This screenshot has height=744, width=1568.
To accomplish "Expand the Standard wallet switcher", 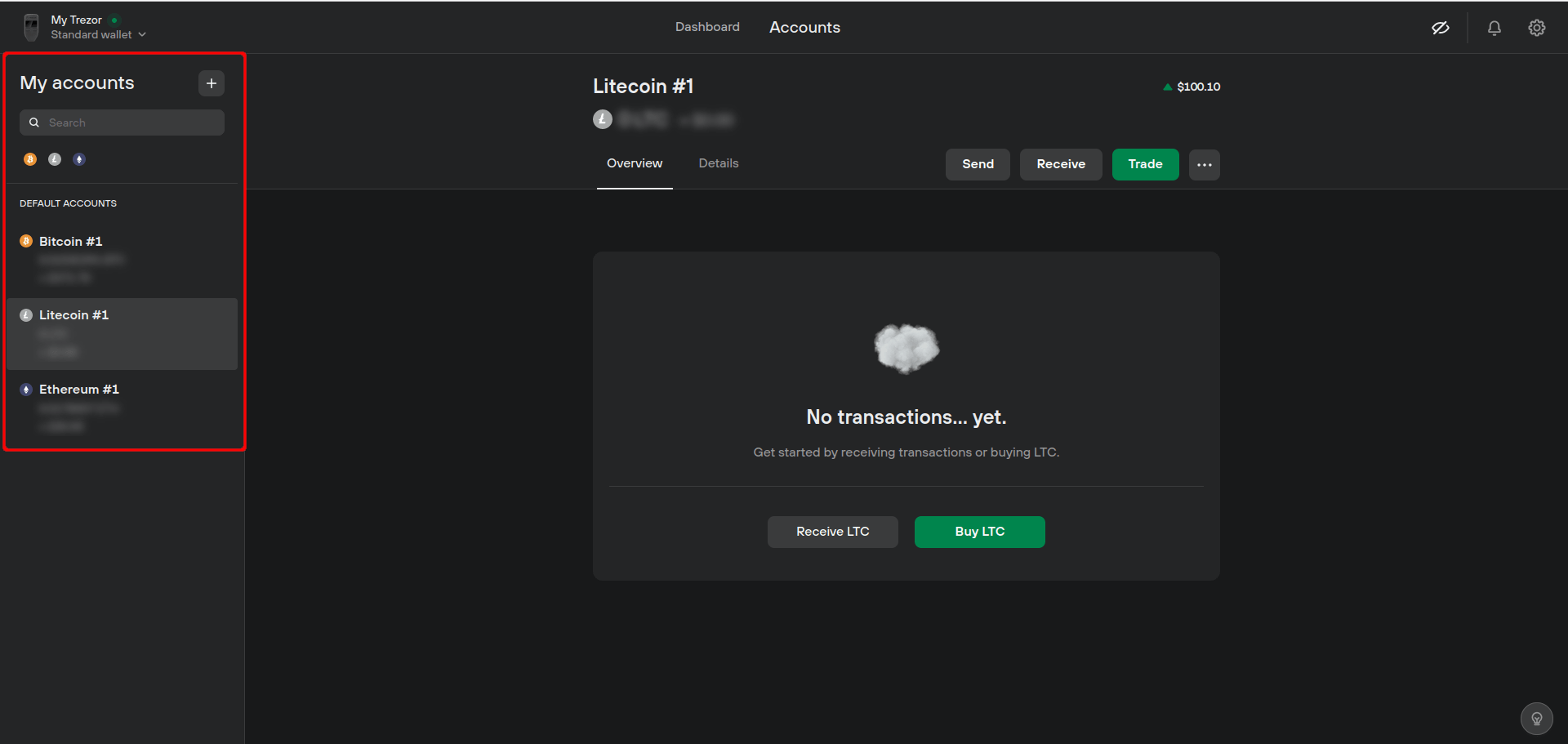I will [x=98, y=34].
